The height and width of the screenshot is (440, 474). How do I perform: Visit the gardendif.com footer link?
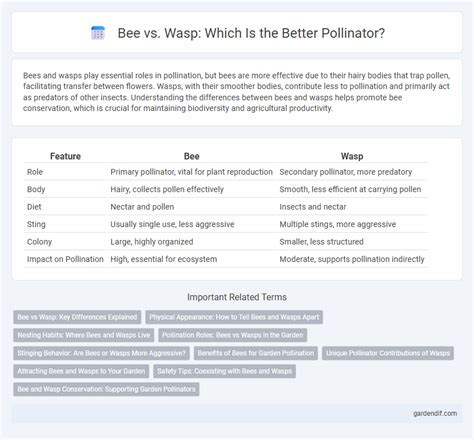[x=435, y=413]
